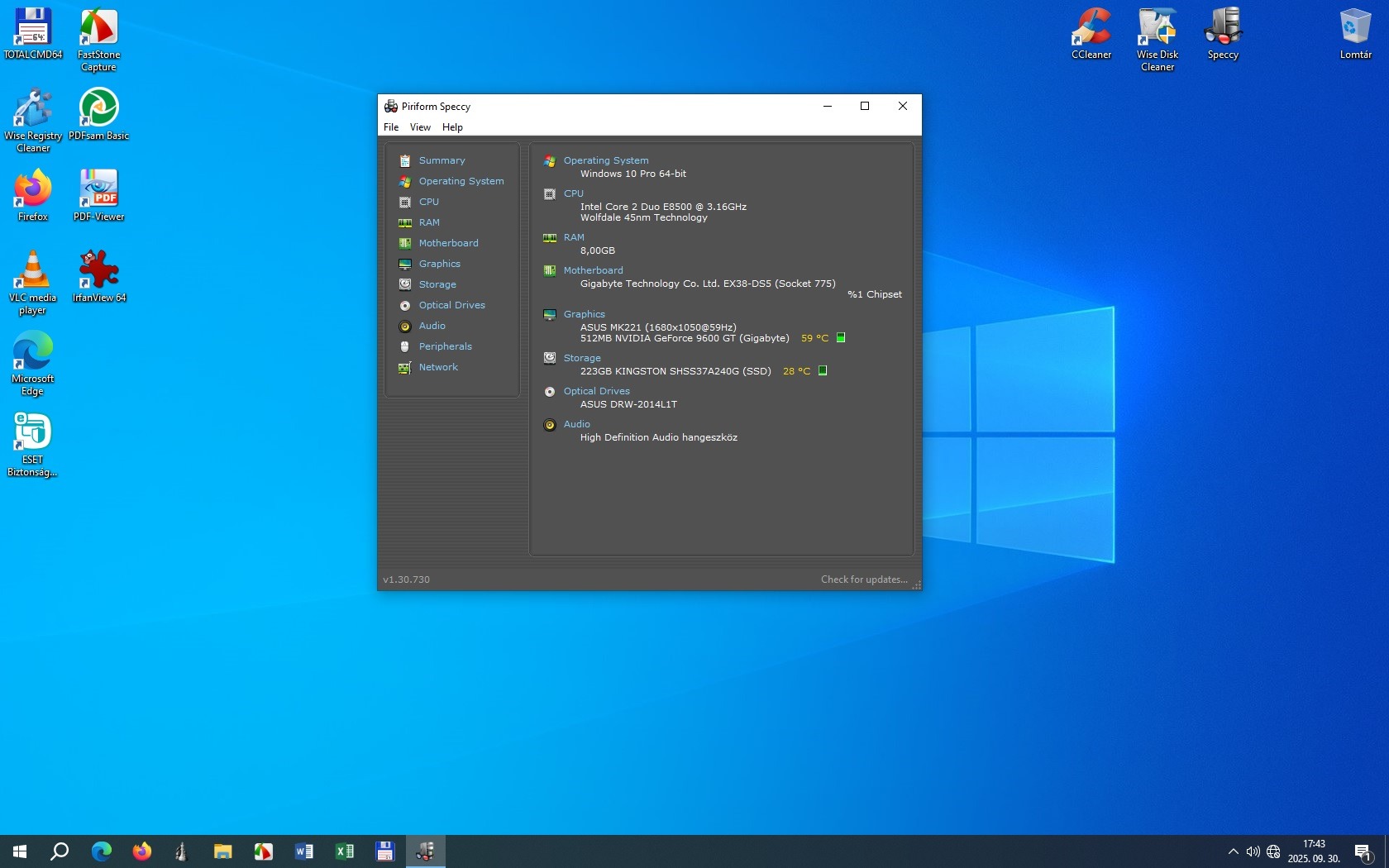Screen dimensions: 1389x868
Task: Click the SSD temperature status indicator
Action: coord(823,370)
